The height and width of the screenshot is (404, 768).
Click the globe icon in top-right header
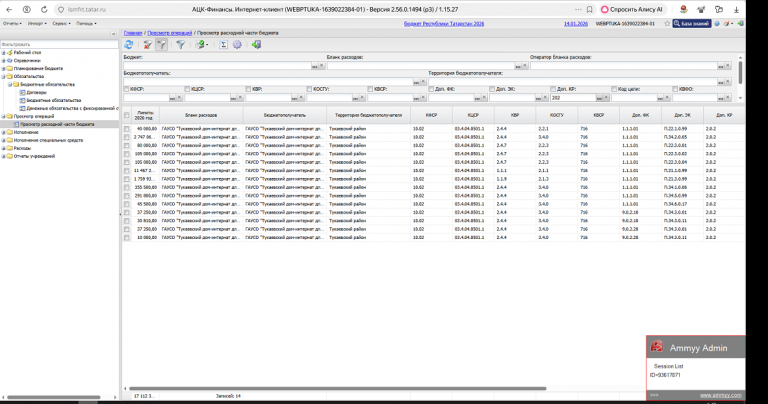coord(717,24)
